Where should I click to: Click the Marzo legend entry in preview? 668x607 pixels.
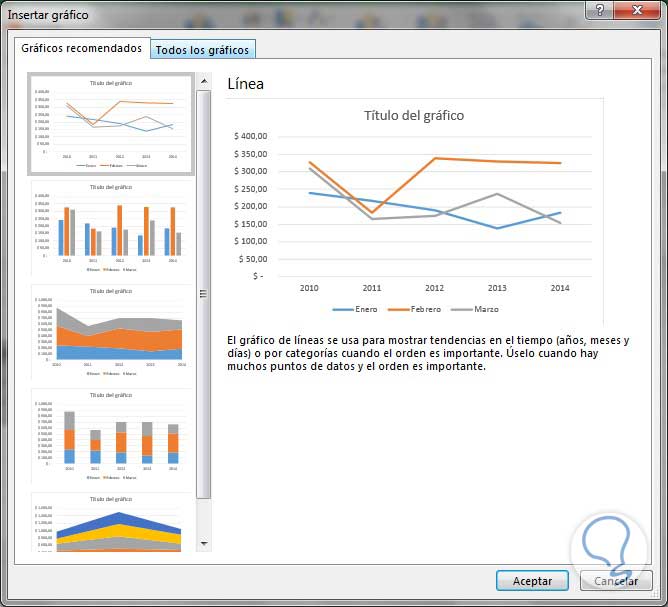point(475,309)
